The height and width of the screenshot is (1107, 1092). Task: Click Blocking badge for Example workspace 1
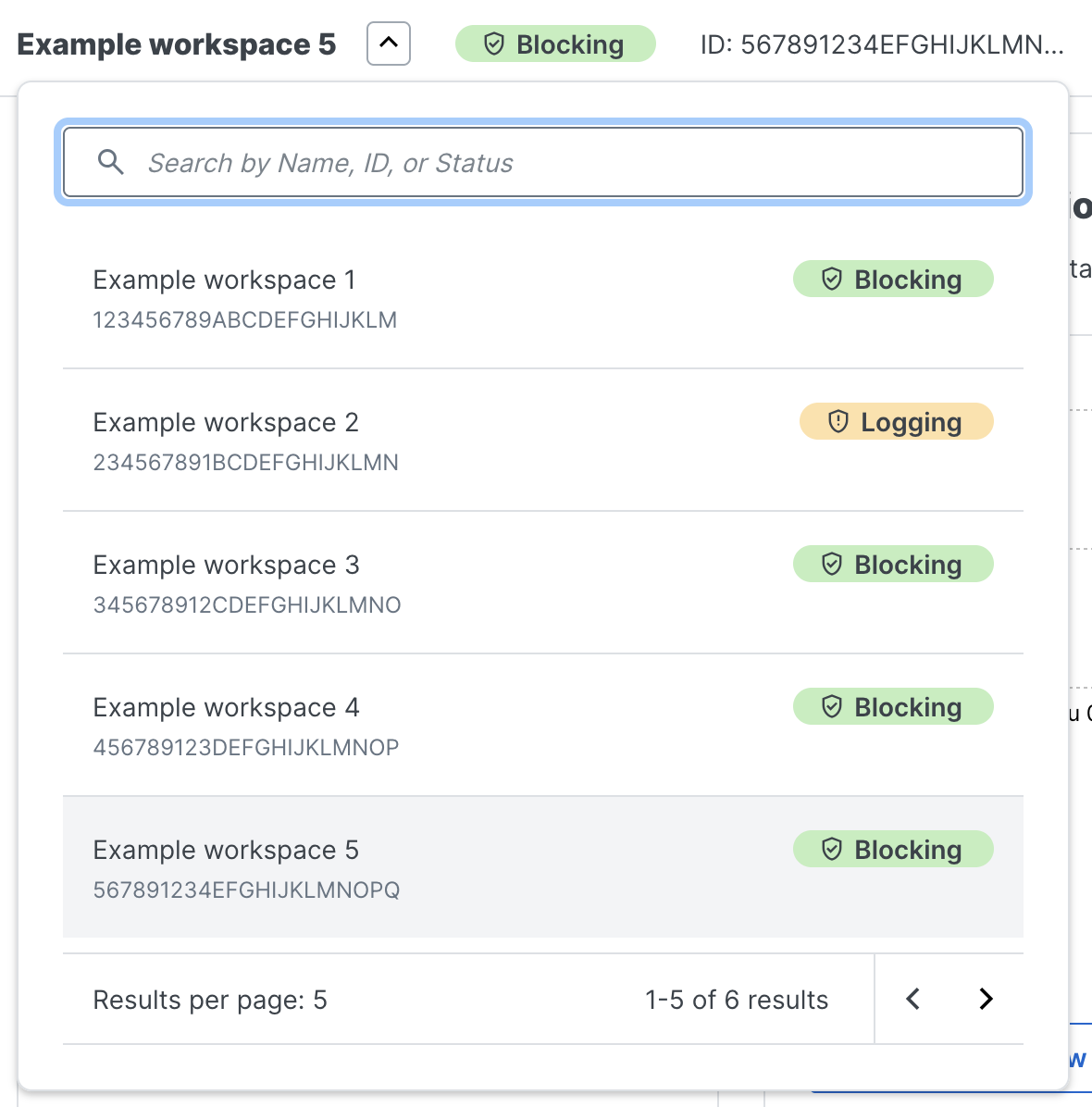893,279
